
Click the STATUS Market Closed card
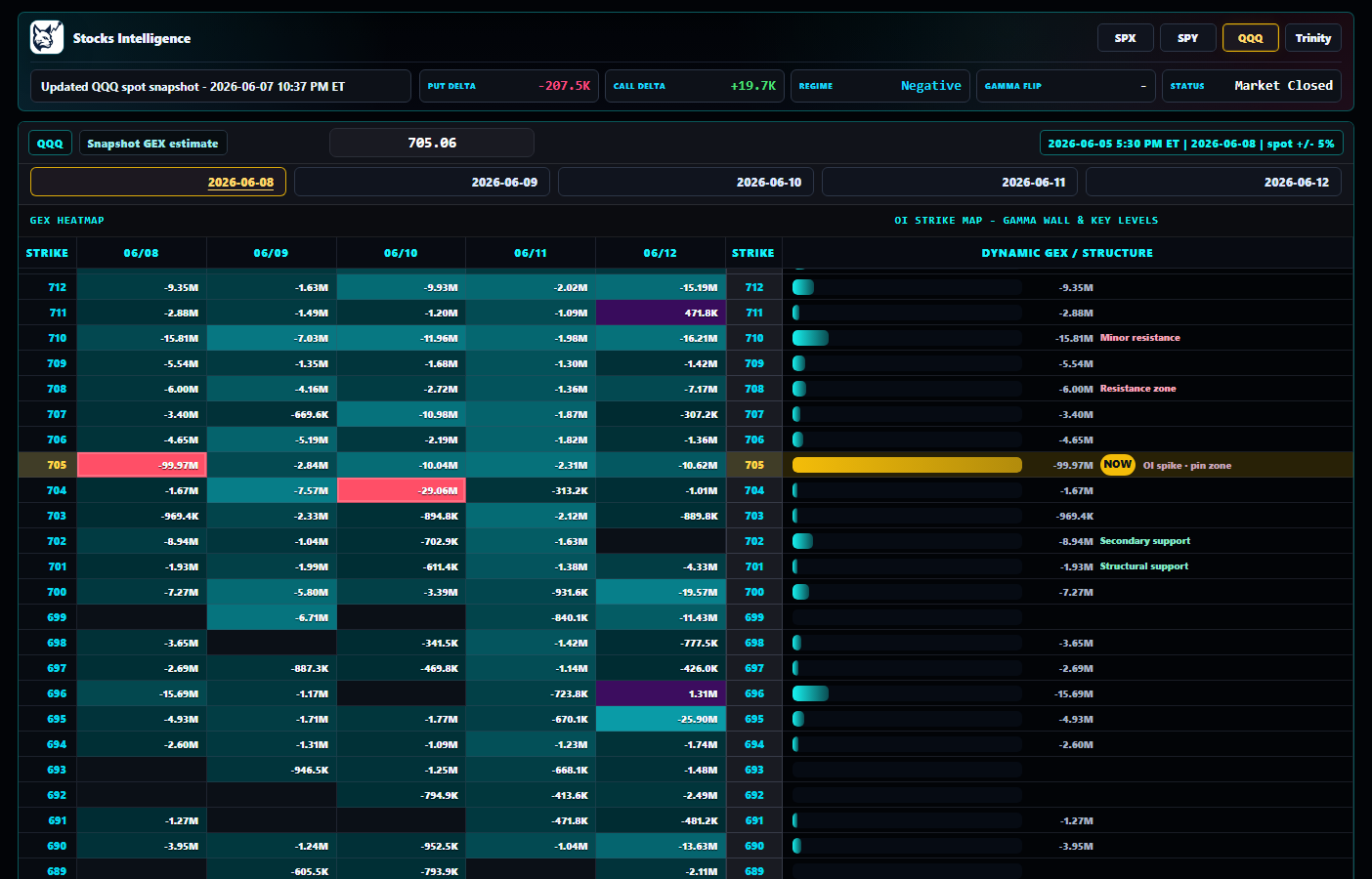click(1252, 86)
